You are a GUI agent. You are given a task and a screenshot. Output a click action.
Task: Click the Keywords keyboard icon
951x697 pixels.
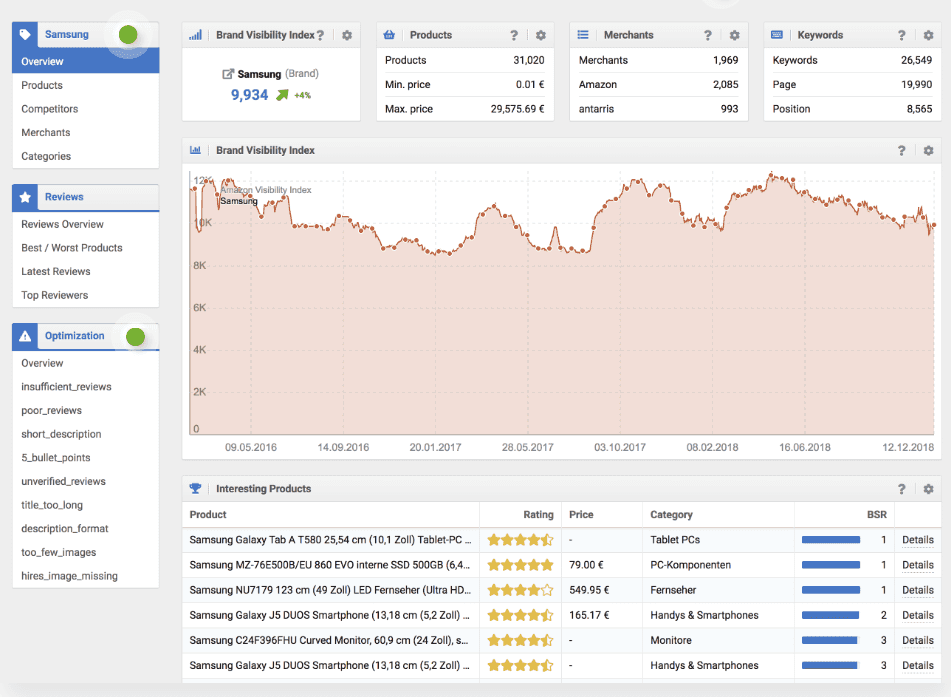tap(776, 35)
